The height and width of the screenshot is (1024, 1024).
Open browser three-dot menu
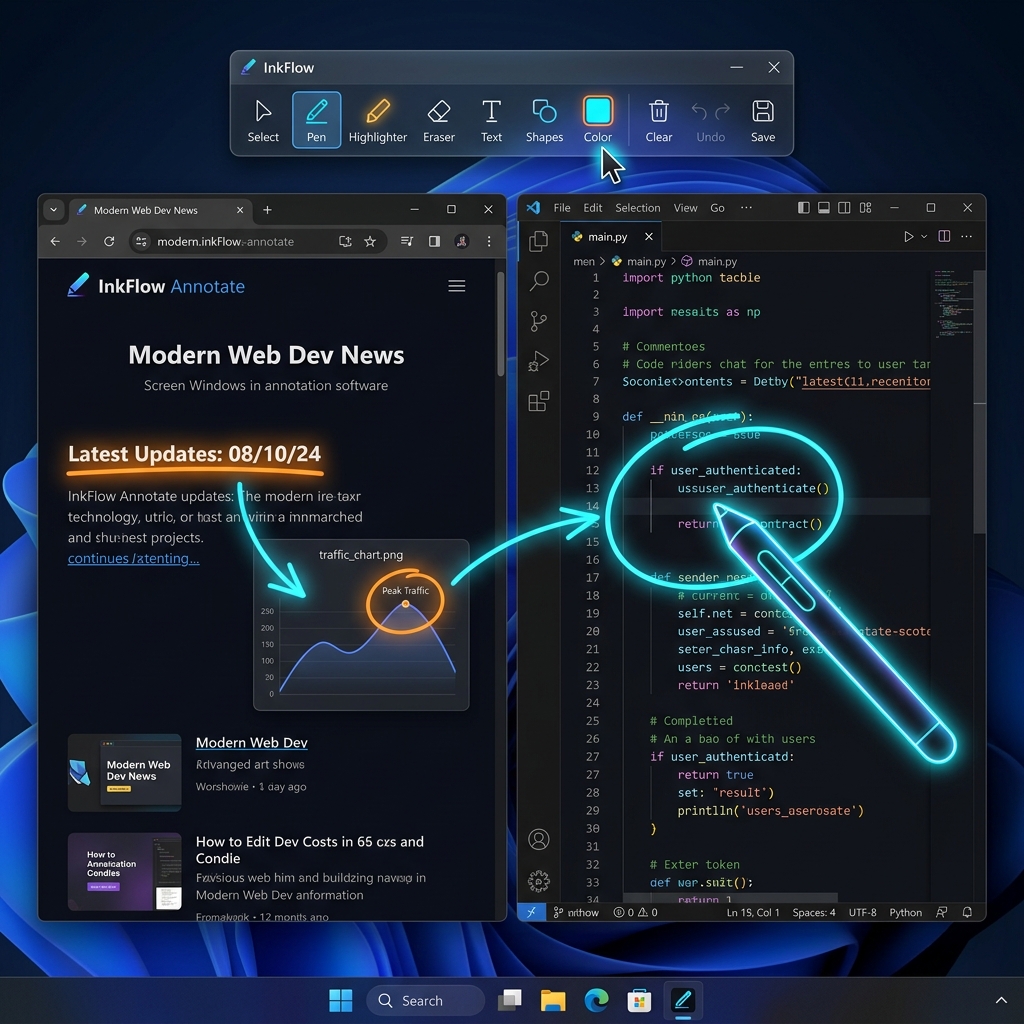[488, 242]
